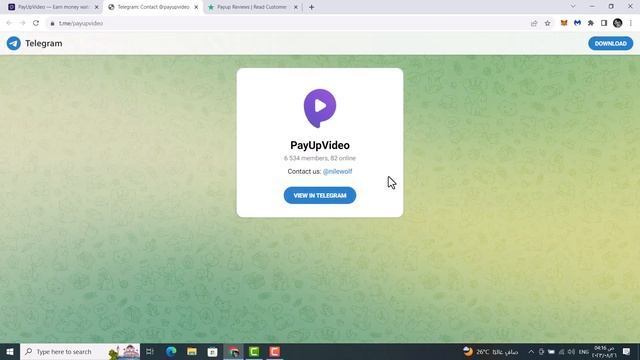Click the ENG language indicator
Image resolution: width=640 pixels, height=360 pixels.
tap(584, 351)
